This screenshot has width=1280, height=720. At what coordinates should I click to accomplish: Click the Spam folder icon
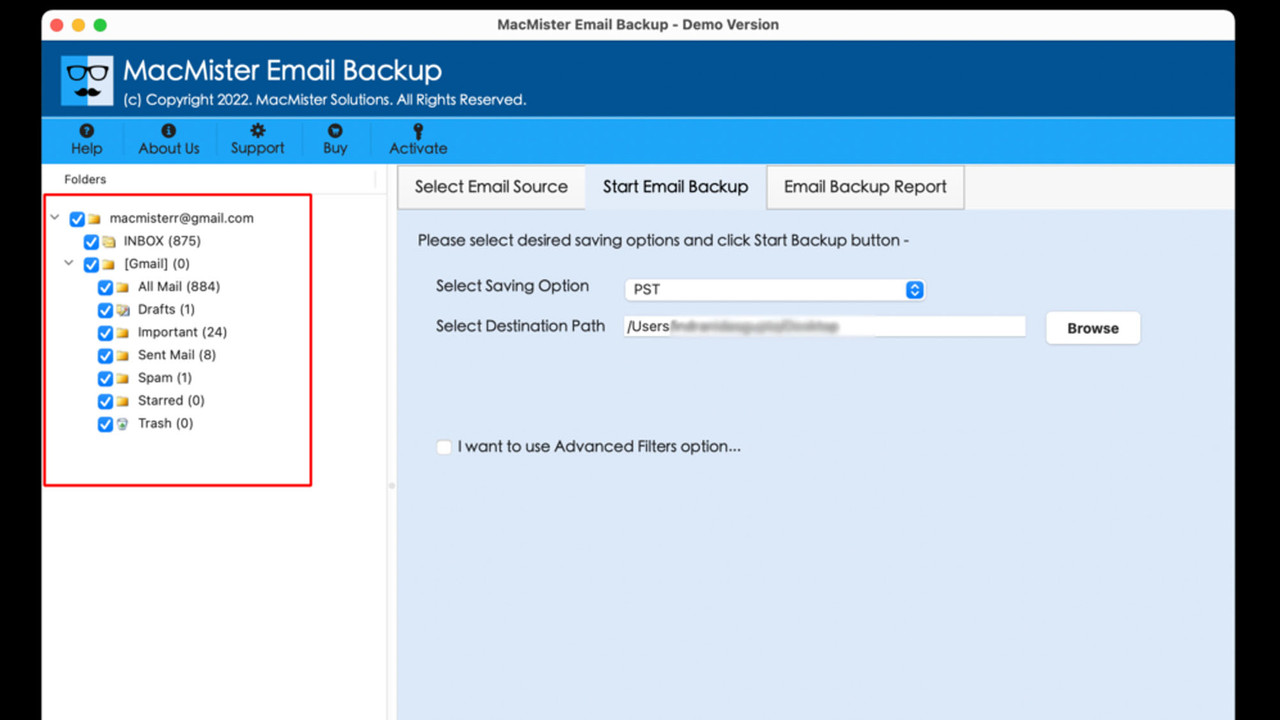(x=122, y=379)
